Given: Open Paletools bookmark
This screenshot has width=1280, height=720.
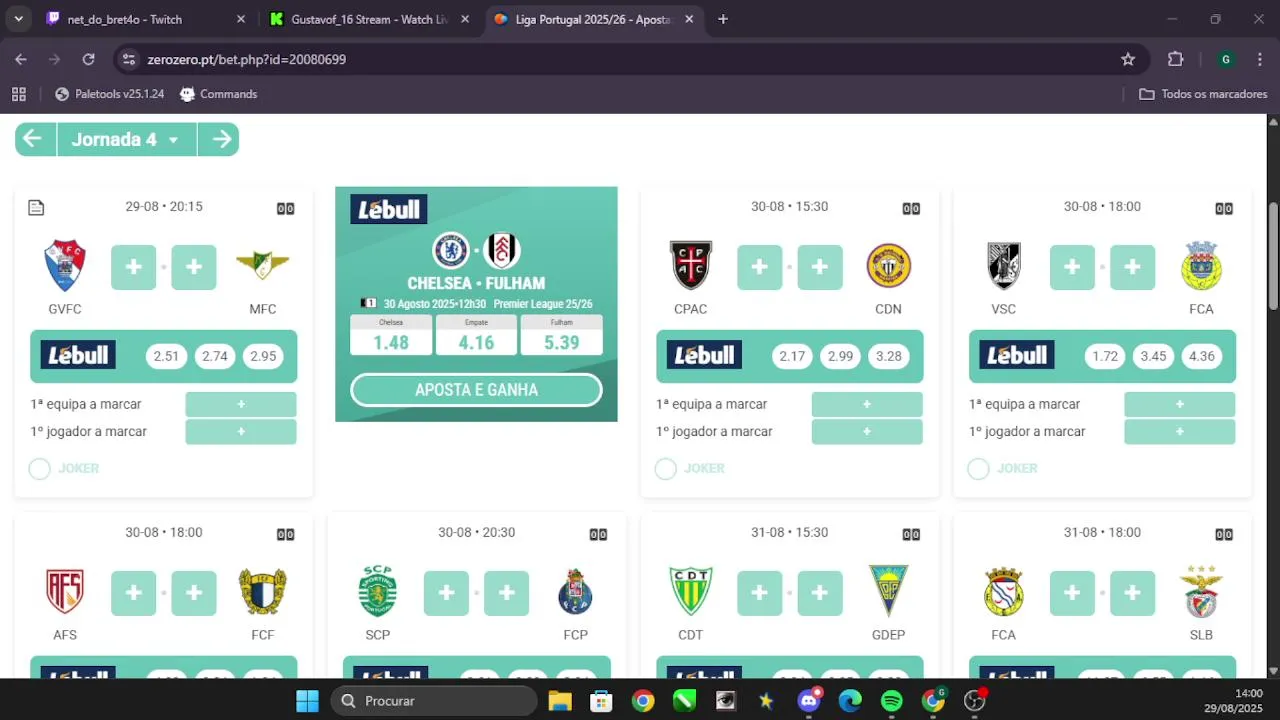Looking at the screenshot, I should pyautogui.click(x=109, y=94).
